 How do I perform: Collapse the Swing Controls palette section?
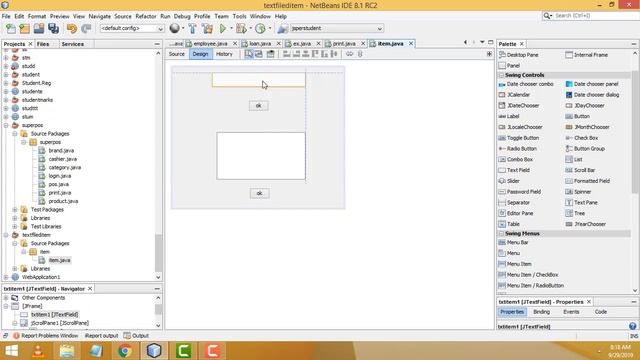[x=501, y=75]
